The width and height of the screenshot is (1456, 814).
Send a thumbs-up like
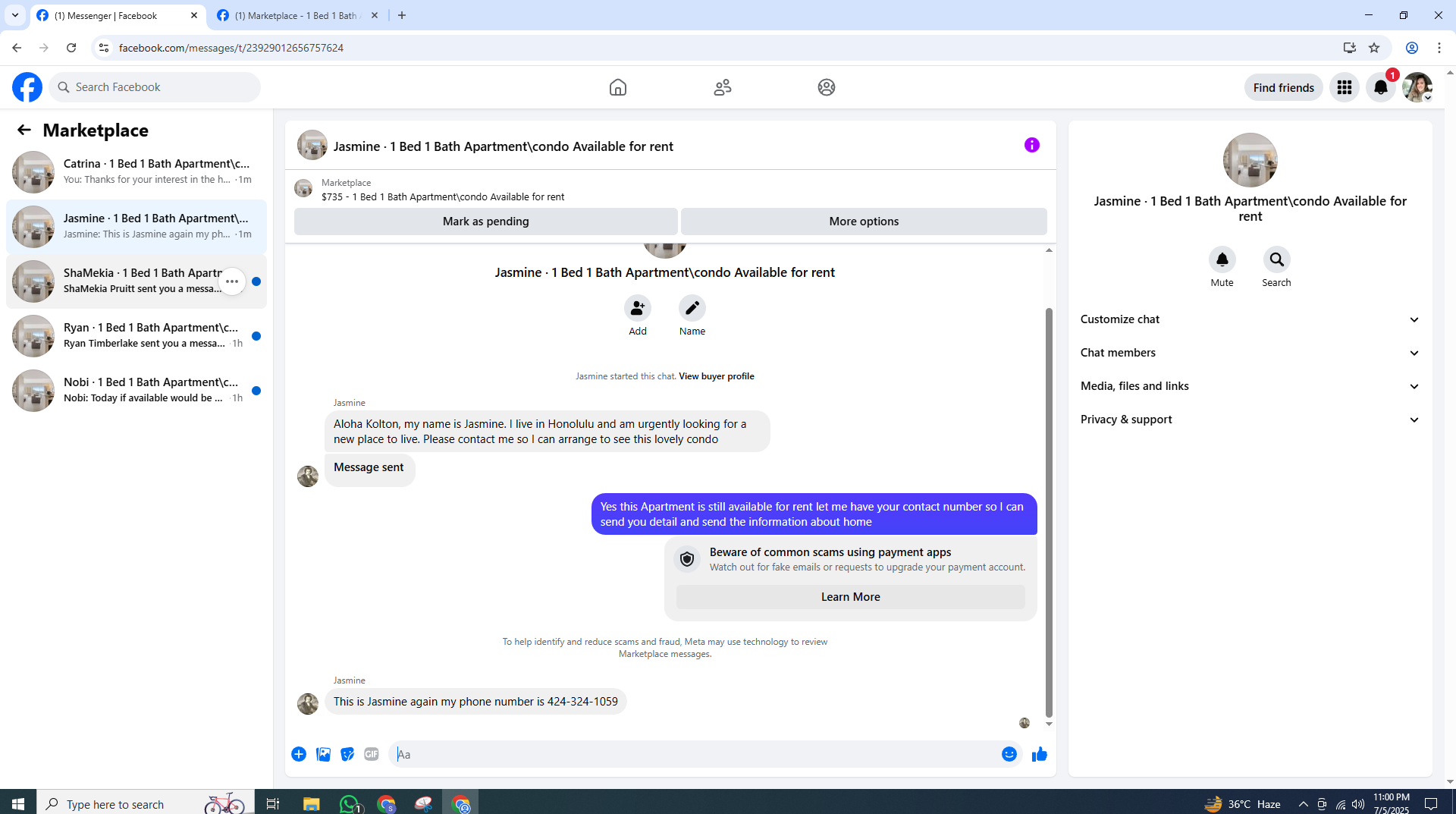point(1039,754)
